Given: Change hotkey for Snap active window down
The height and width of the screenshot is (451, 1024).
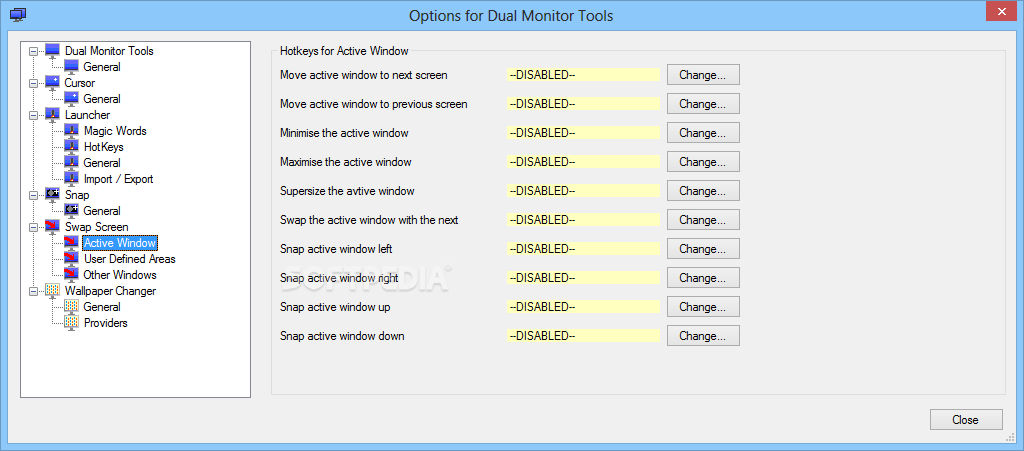Looking at the screenshot, I should pyautogui.click(x=703, y=336).
